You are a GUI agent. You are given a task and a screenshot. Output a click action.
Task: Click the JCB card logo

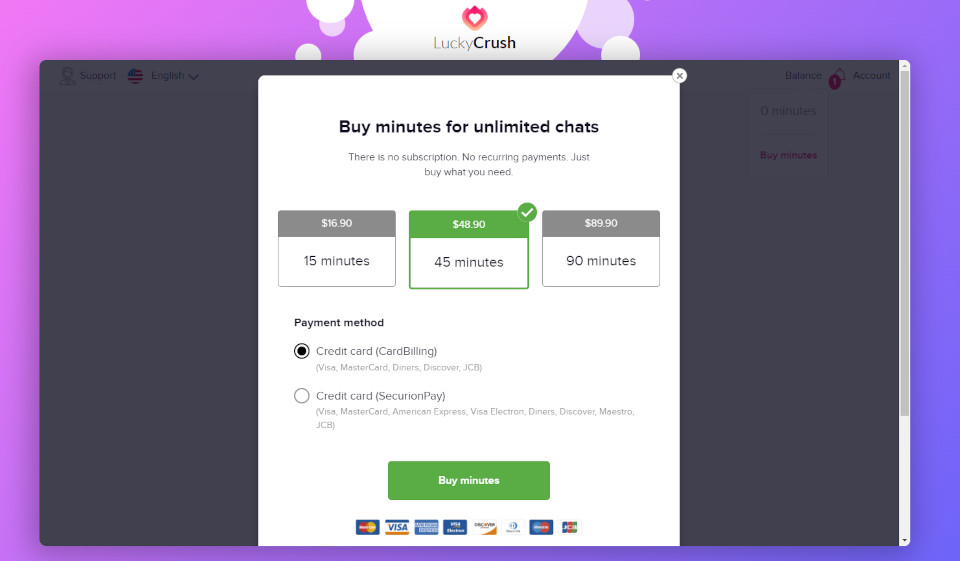570,526
